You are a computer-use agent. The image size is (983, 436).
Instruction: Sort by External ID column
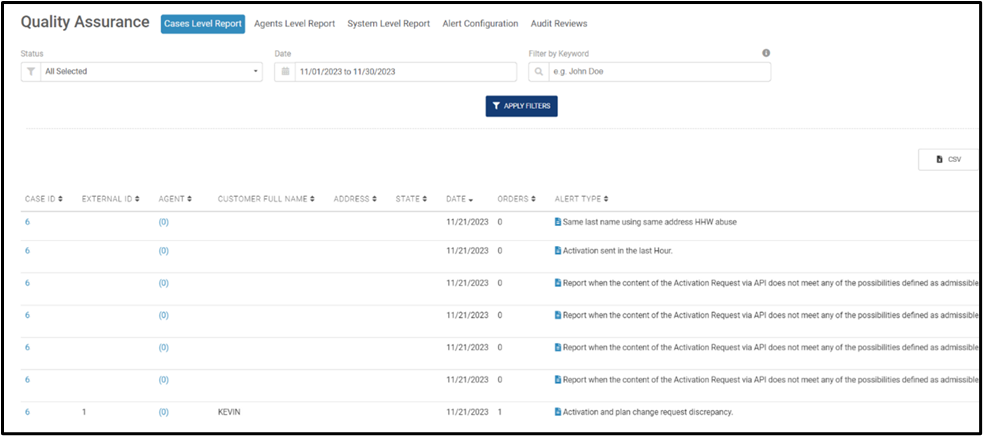[111, 199]
